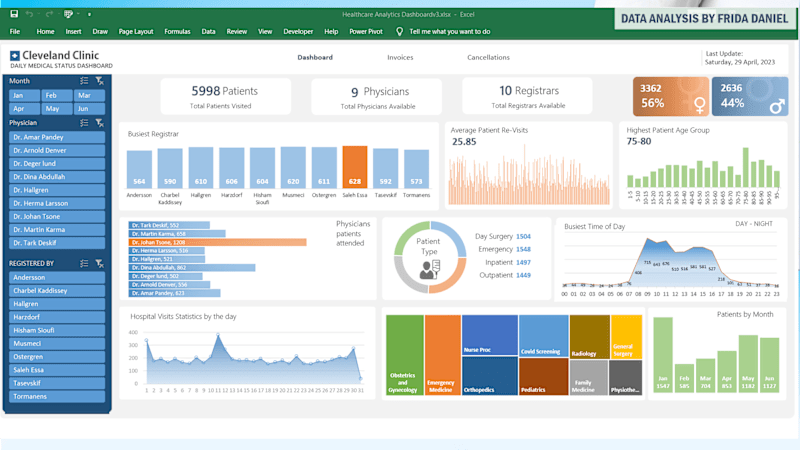This screenshot has width=800, height=450.
Task: Select Tormanens registrar filter
Action: [x=57, y=397]
